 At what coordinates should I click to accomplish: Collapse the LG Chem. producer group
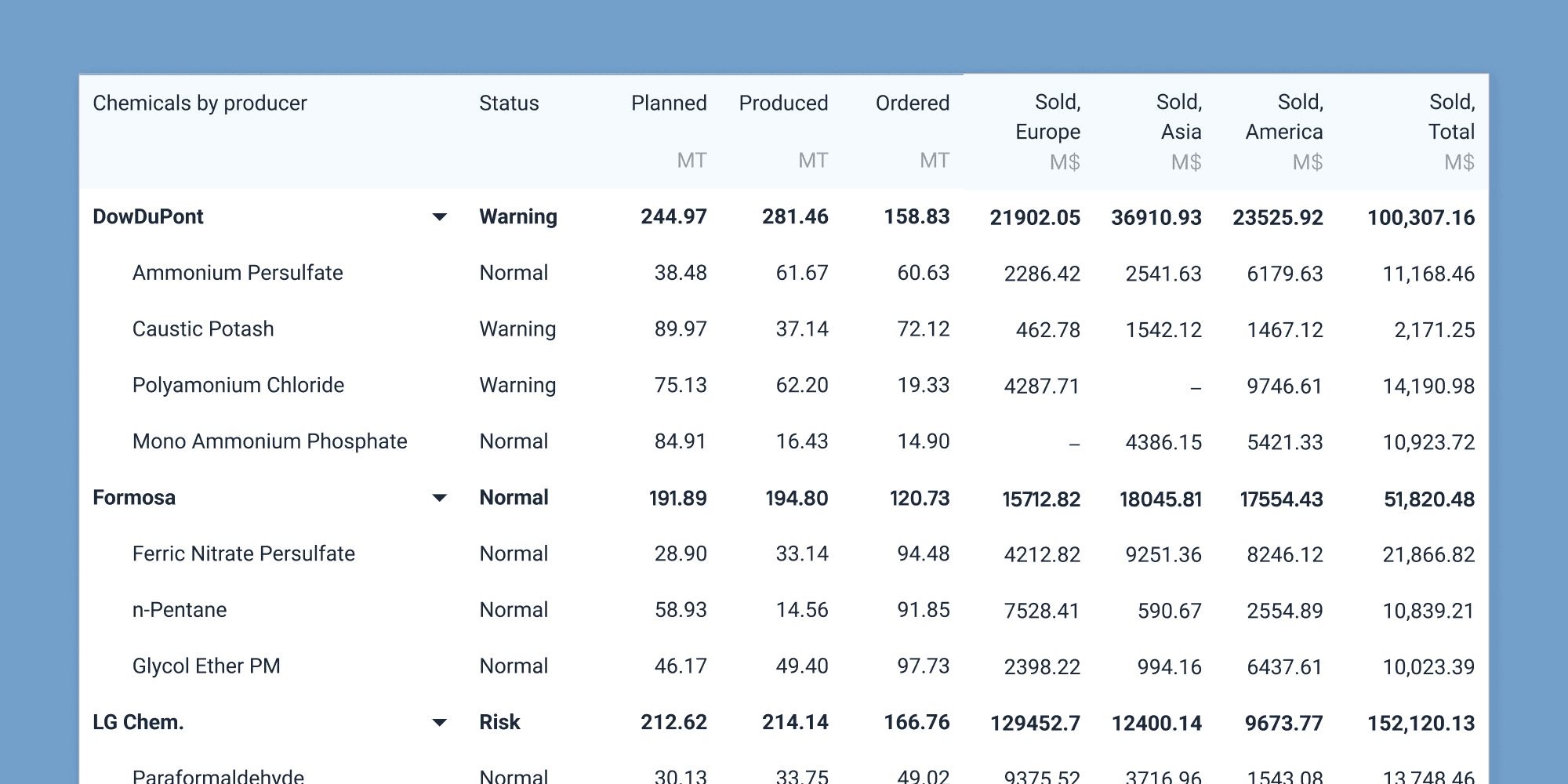(440, 722)
